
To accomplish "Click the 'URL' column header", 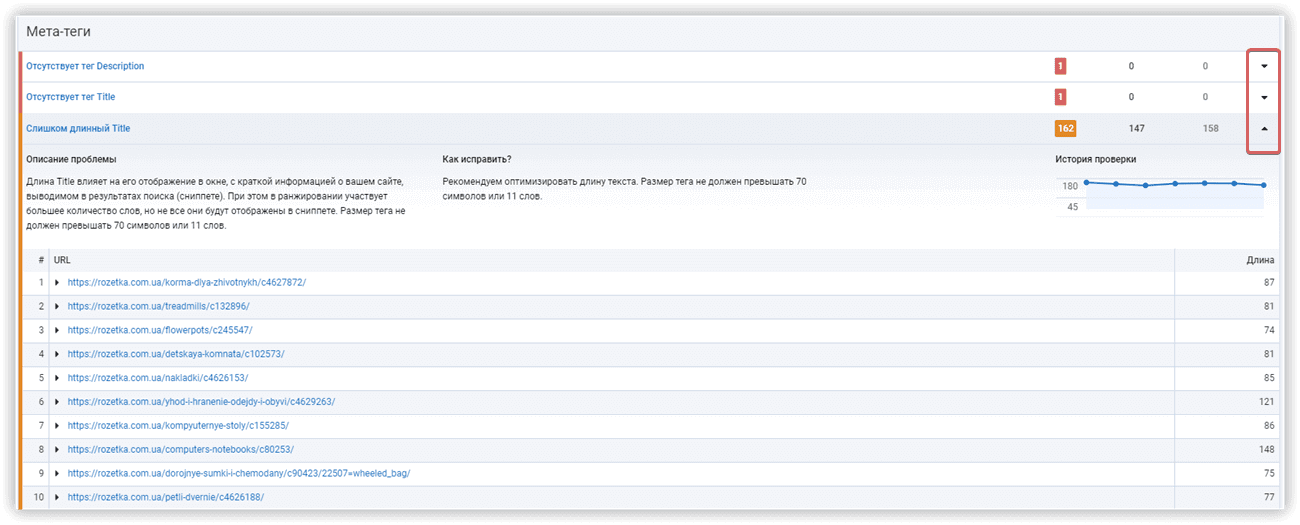I will [x=62, y=260].
